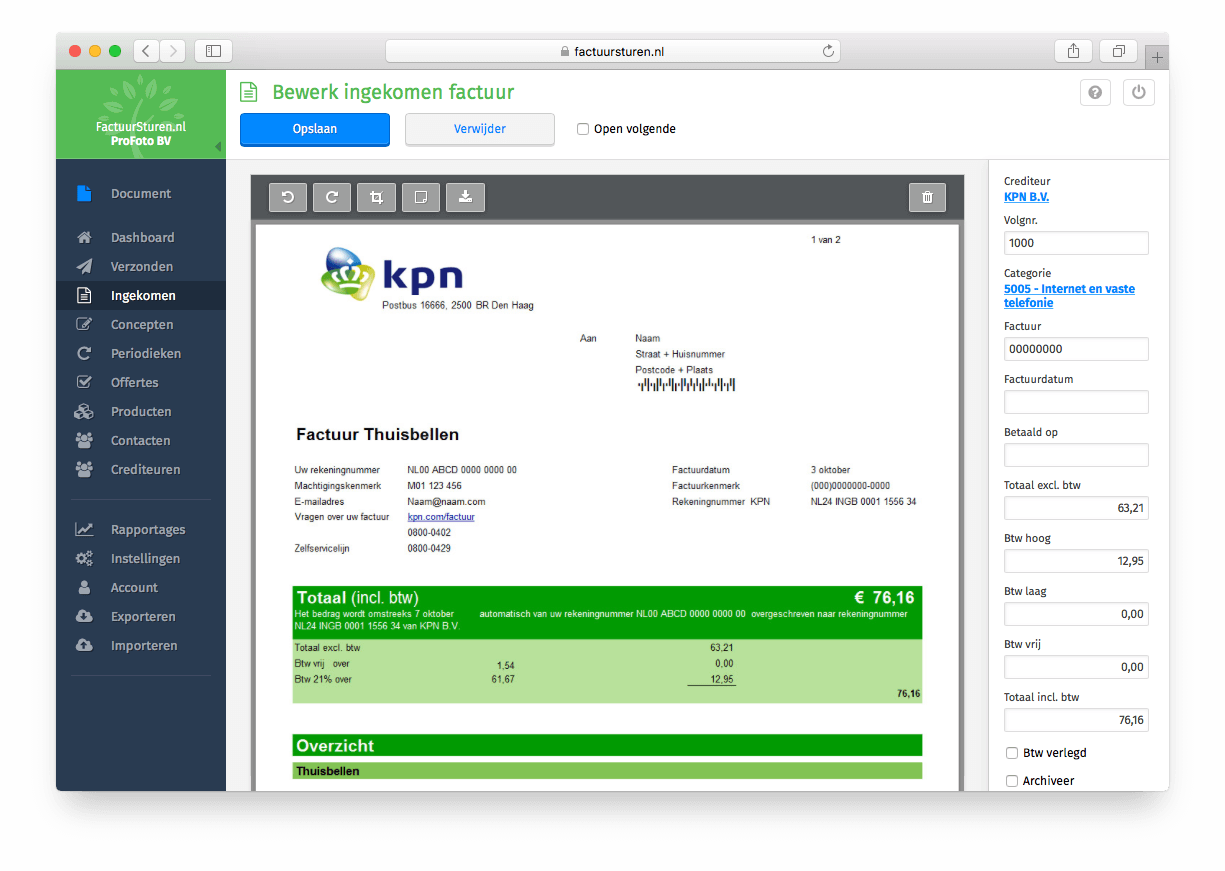
Task: Click the Safari share icon
Action: pos(1073,51)
